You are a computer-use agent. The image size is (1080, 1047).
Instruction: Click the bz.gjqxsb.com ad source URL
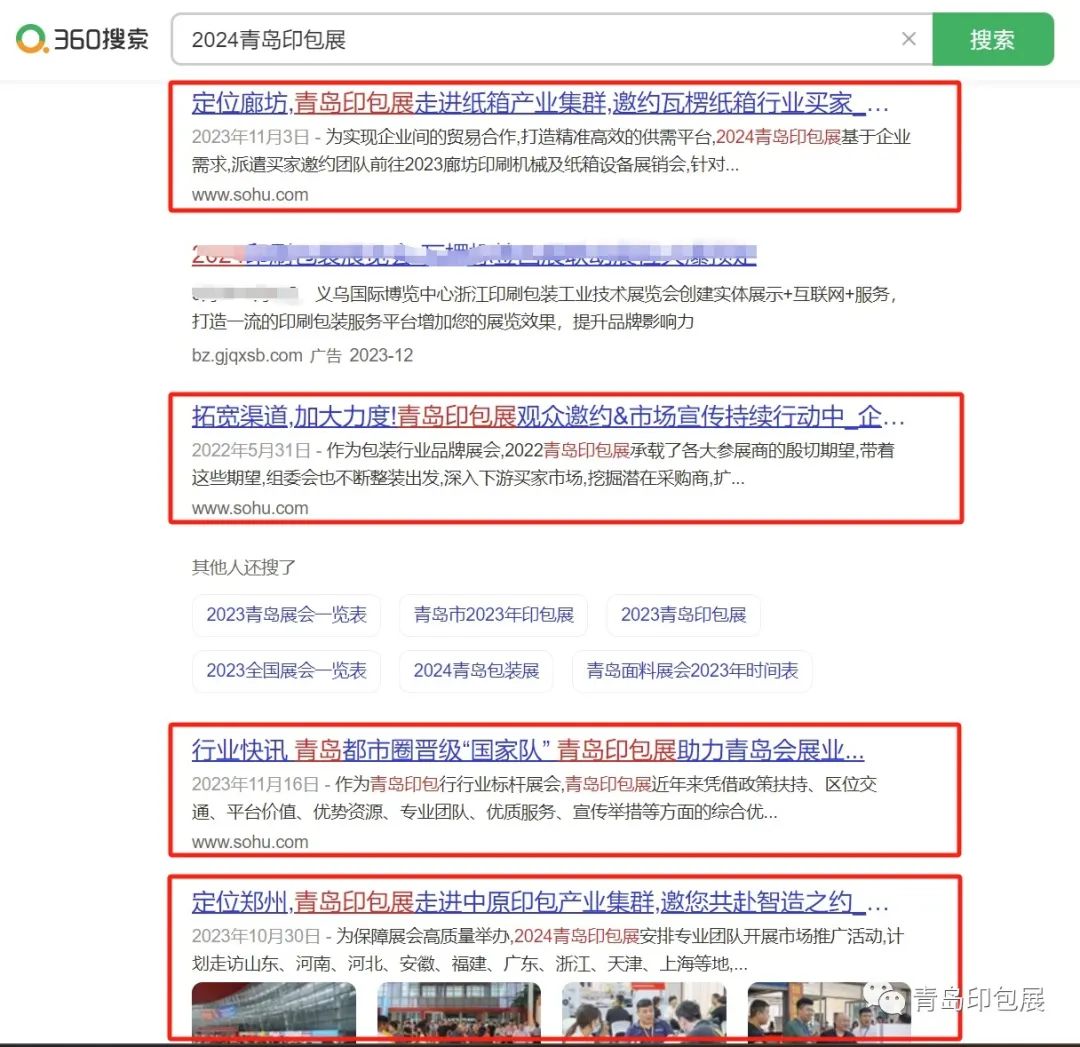(x=246, y=355)
